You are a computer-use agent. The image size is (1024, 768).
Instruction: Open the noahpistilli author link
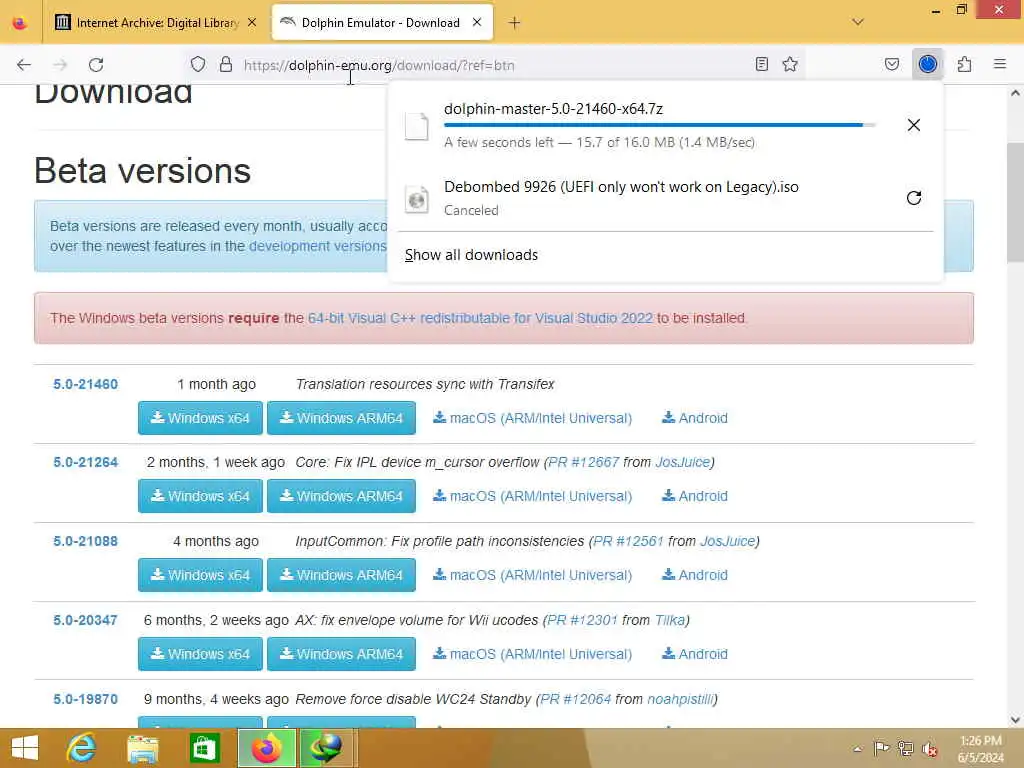tap(680, 699)
